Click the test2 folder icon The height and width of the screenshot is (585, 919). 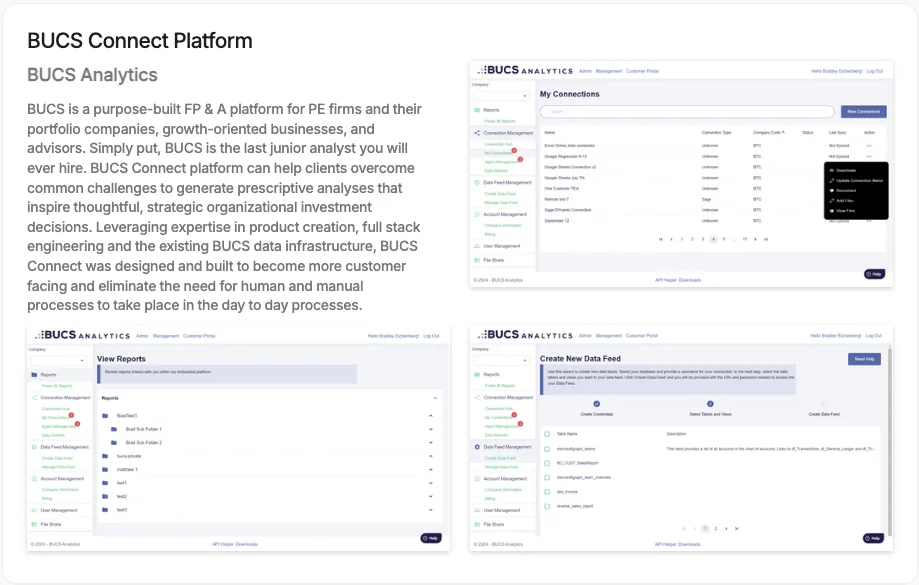[x=105, y=496]
